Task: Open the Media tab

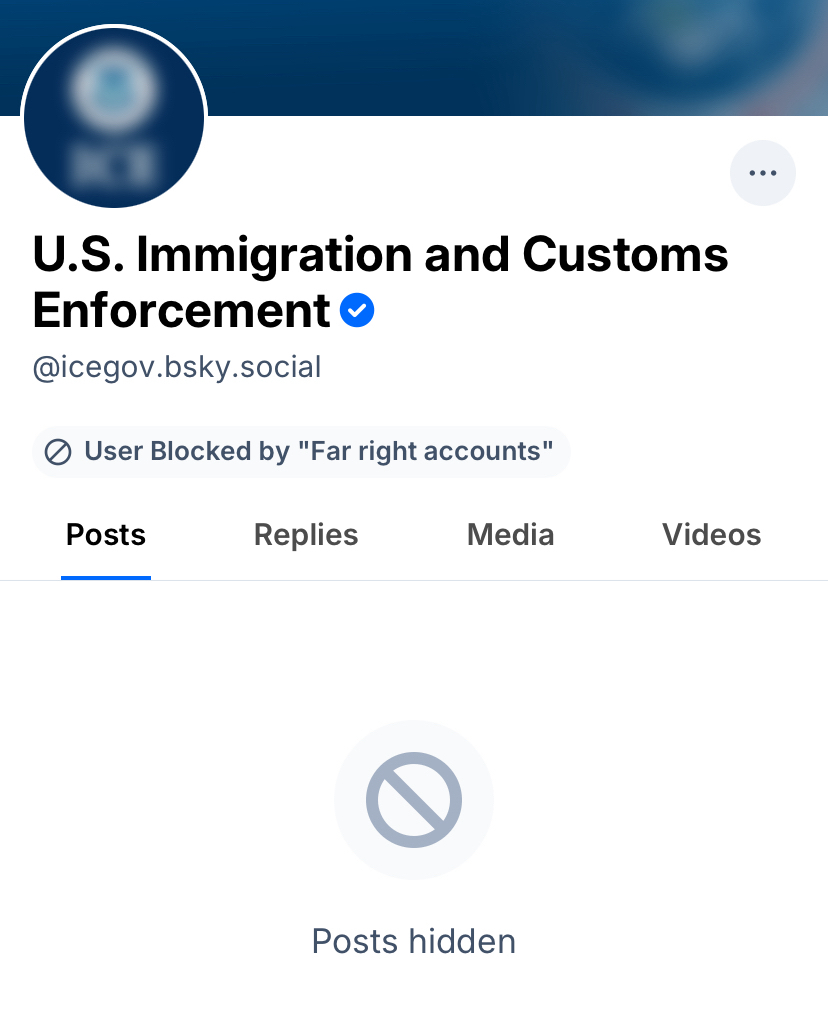Action: click(510, 535)
